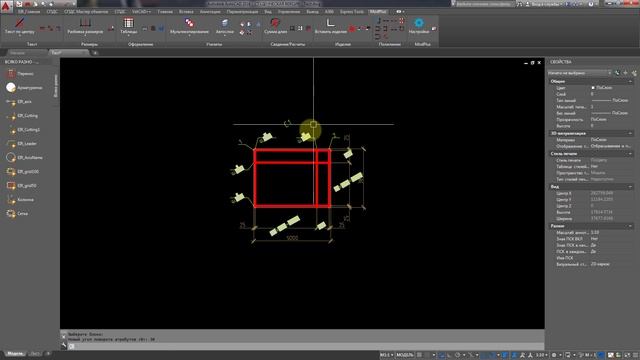The height and width of the screenshot is (360, 640).
Task: Open the Автослои tool
Action: [x=224, y=26]
